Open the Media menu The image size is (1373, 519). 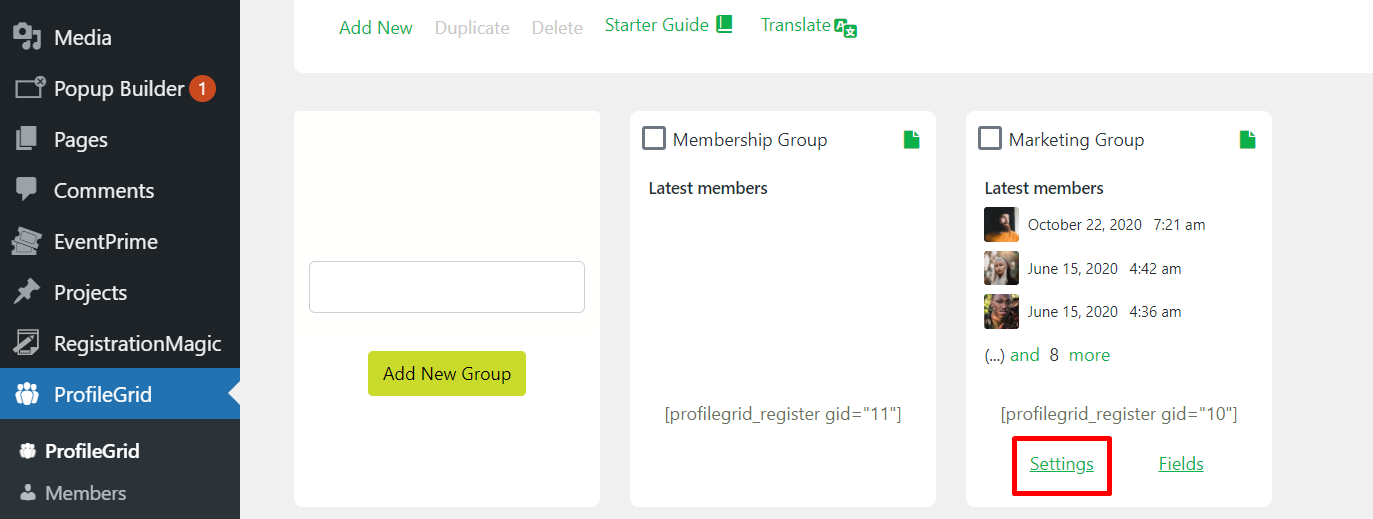(120, 38)
